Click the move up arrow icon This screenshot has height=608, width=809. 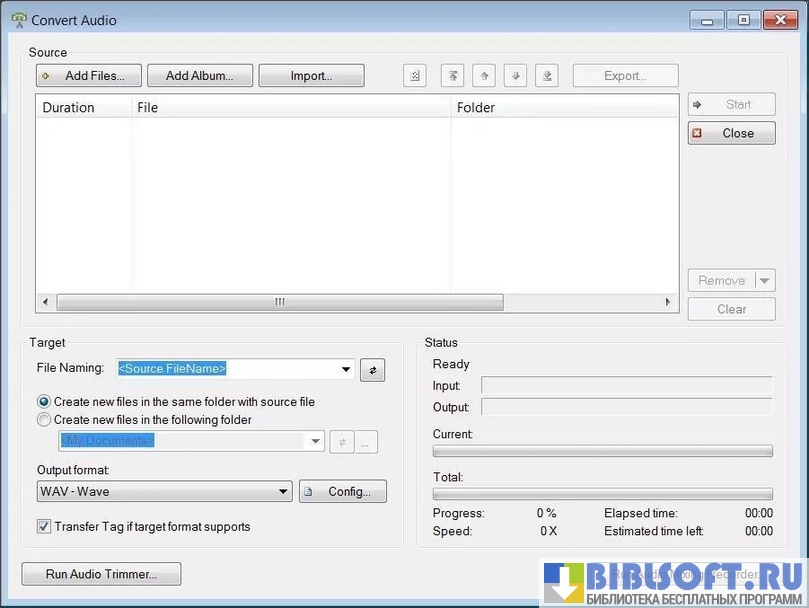[x=484, y=76]
